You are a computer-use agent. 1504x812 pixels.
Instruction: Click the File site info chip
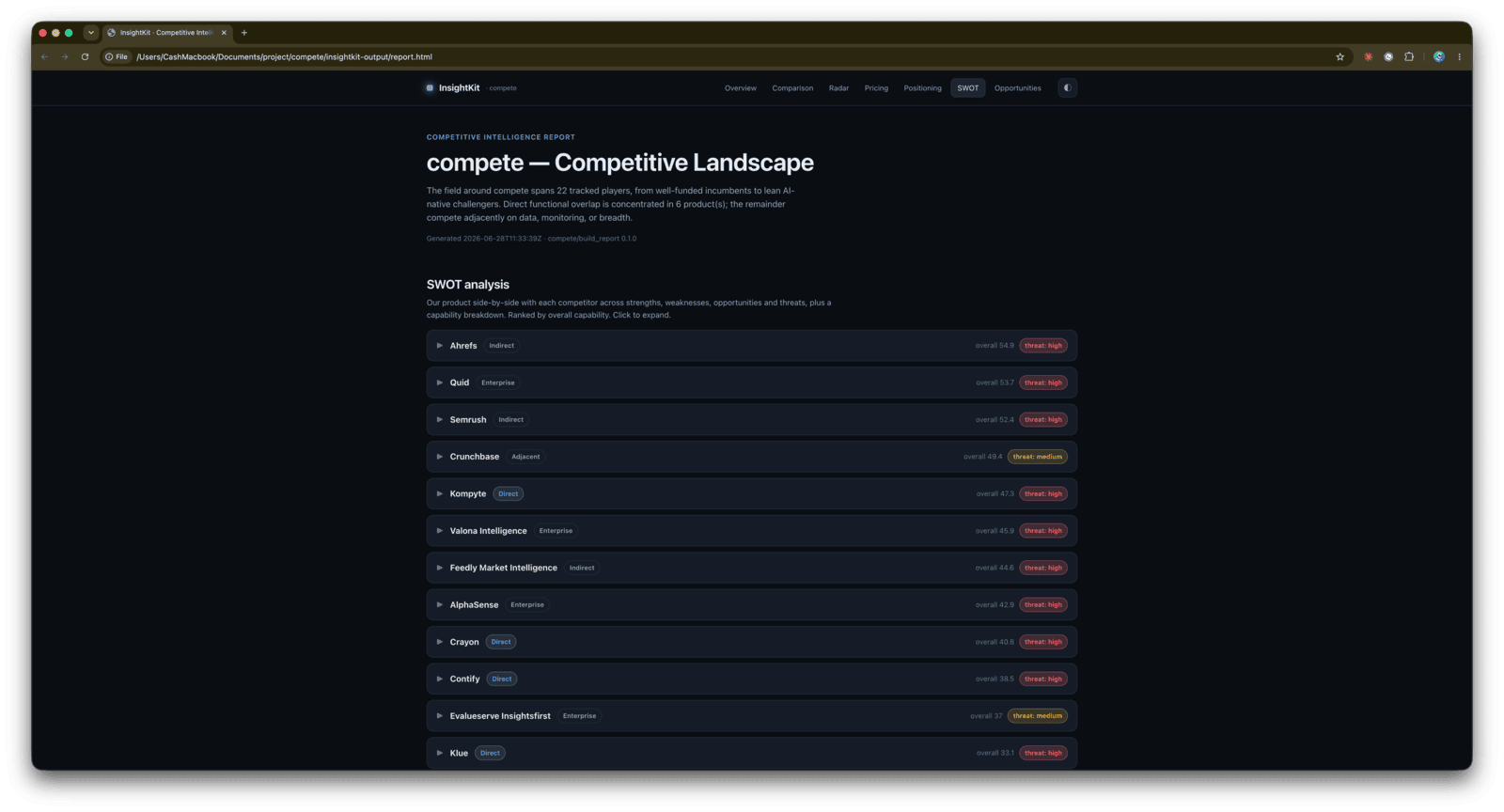[x=117, y=57]
